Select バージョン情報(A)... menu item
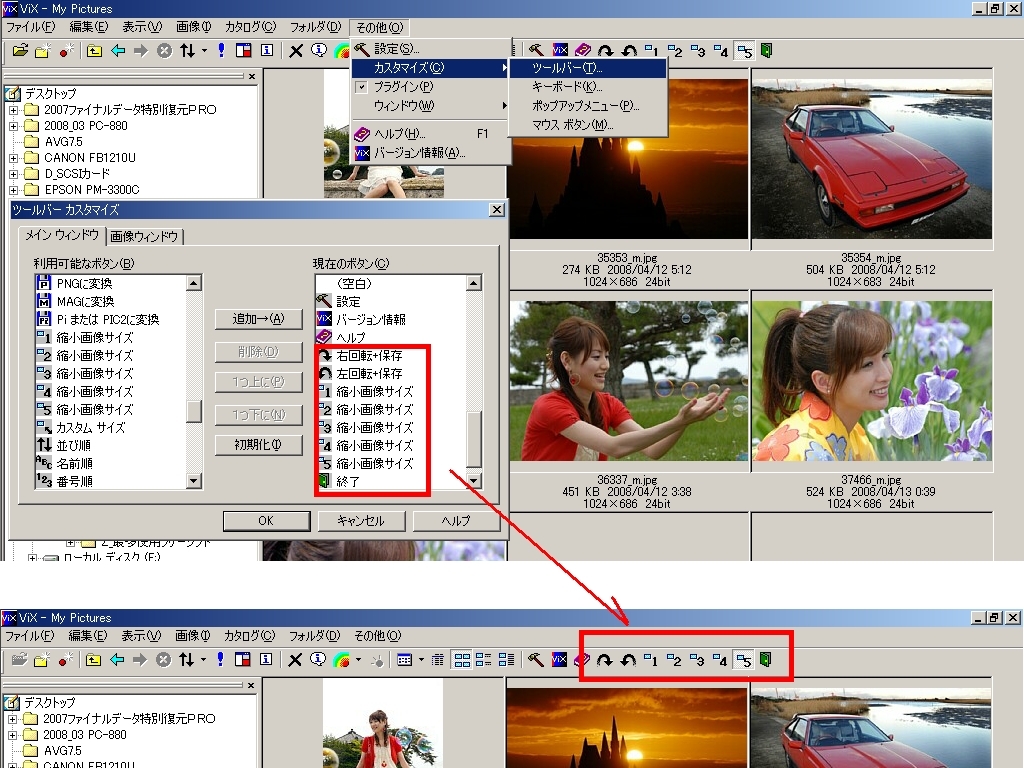1024x768 pixels. [x=430, y=153]
